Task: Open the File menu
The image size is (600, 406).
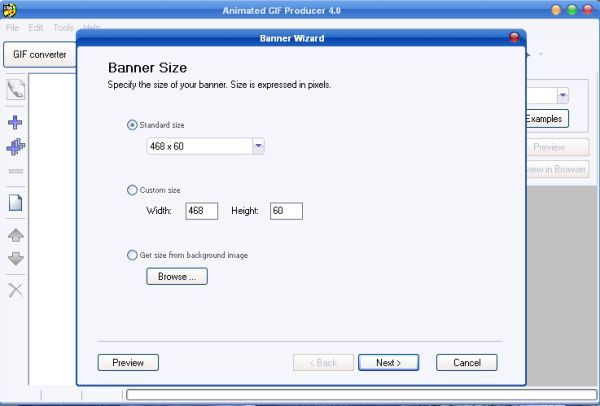Action: pyautogui.click(x=12, y=28)
